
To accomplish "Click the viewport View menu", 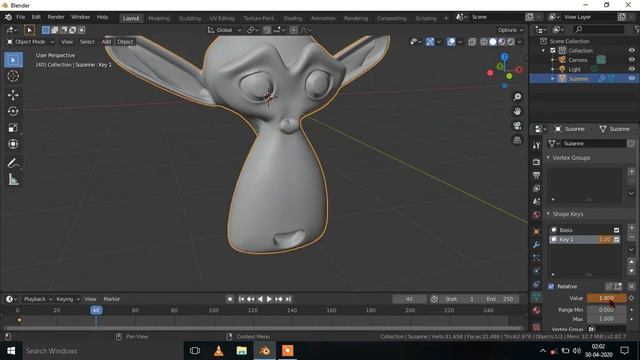I will click(67, 42).
